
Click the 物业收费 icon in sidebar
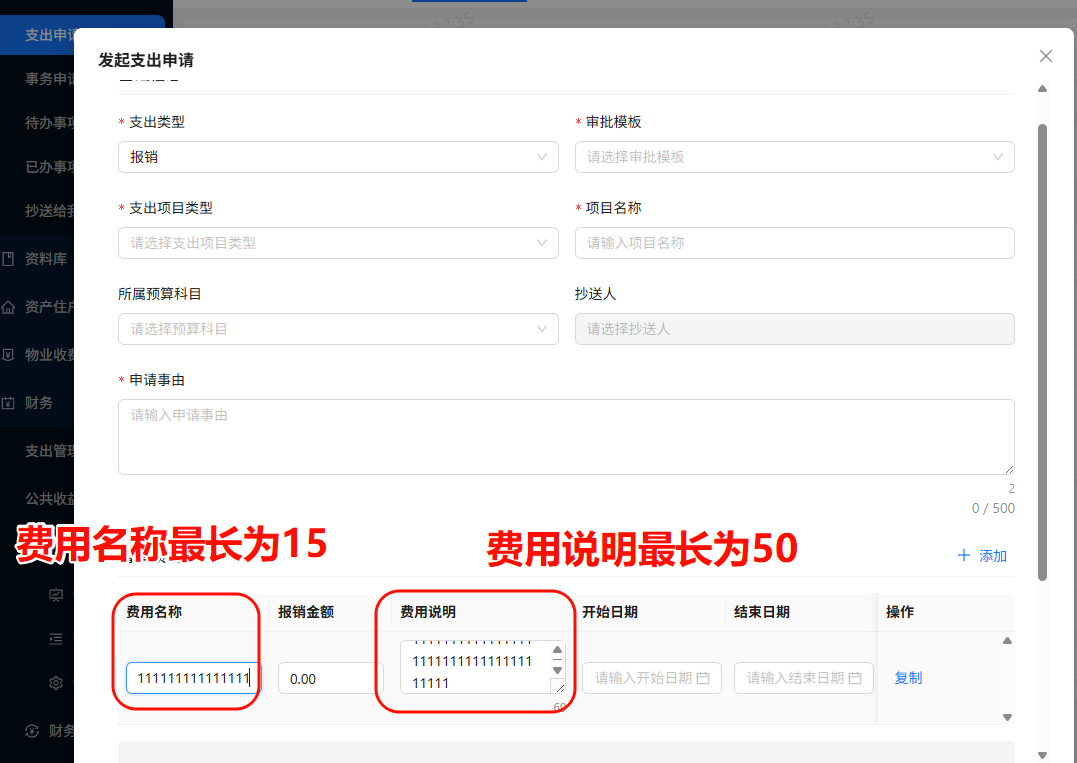click(x=8, y=355)
